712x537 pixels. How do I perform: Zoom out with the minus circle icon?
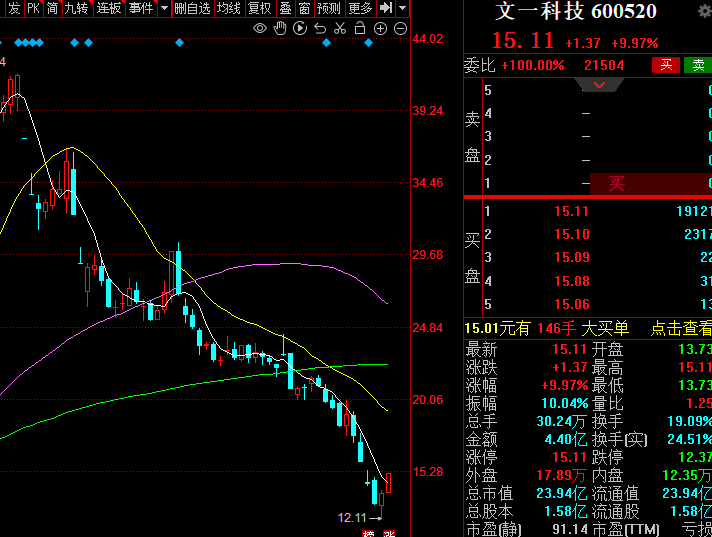[x=400, y=29]
